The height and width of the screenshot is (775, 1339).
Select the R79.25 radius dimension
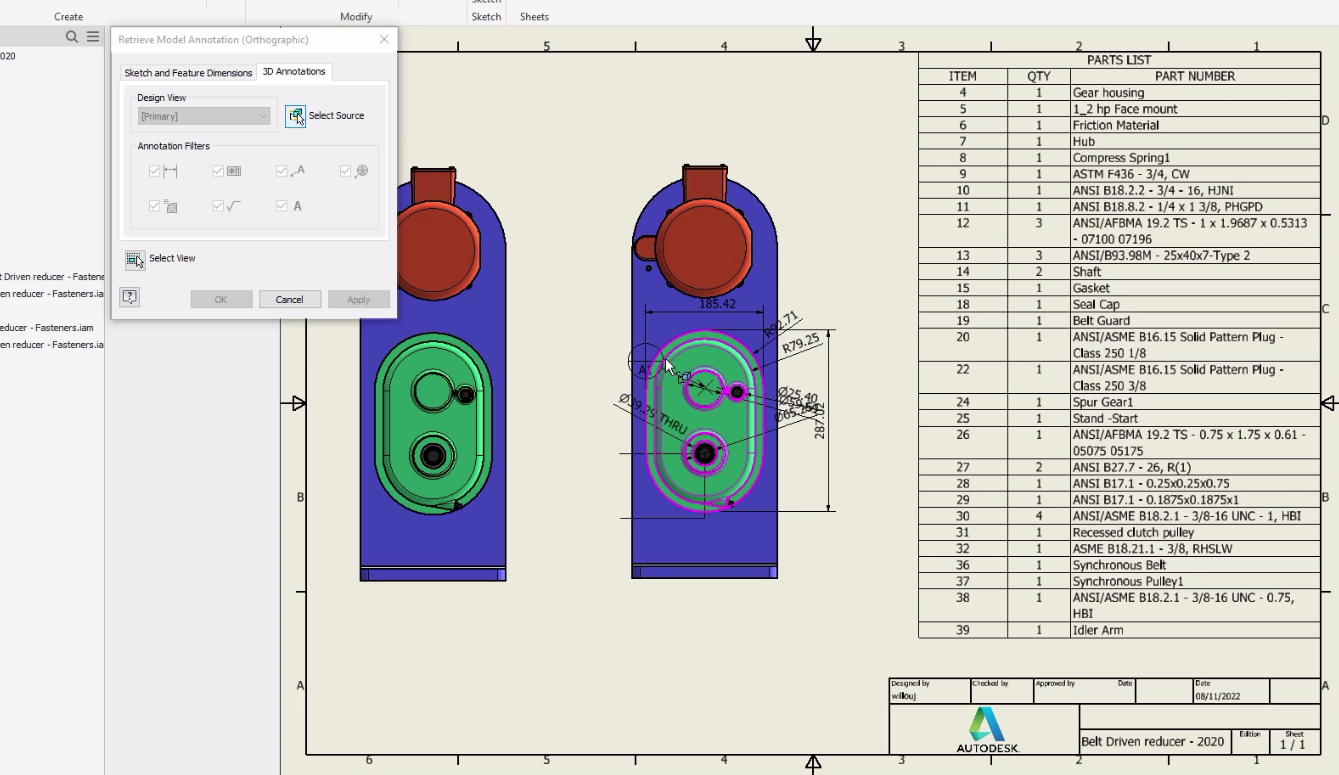801,344
